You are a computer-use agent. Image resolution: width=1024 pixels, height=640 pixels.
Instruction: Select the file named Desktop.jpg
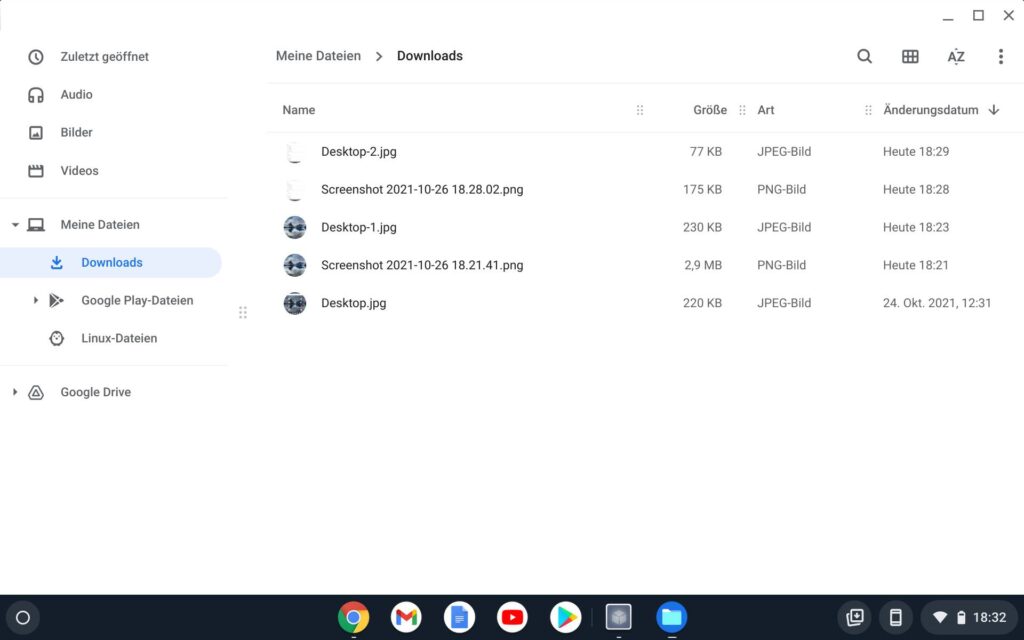tap(353, 303)
